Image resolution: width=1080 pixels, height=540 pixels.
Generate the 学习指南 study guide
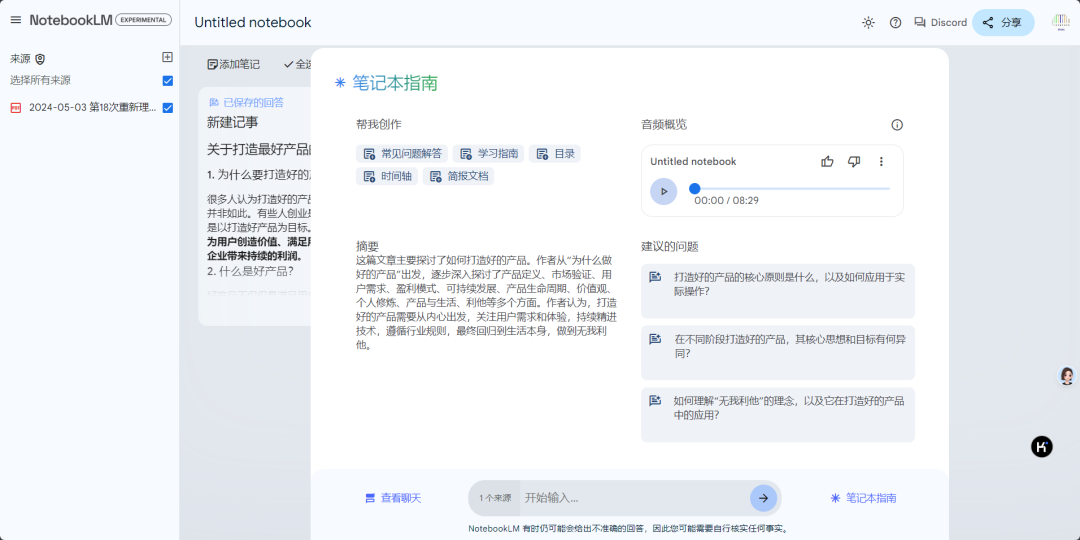coord(488,153)
